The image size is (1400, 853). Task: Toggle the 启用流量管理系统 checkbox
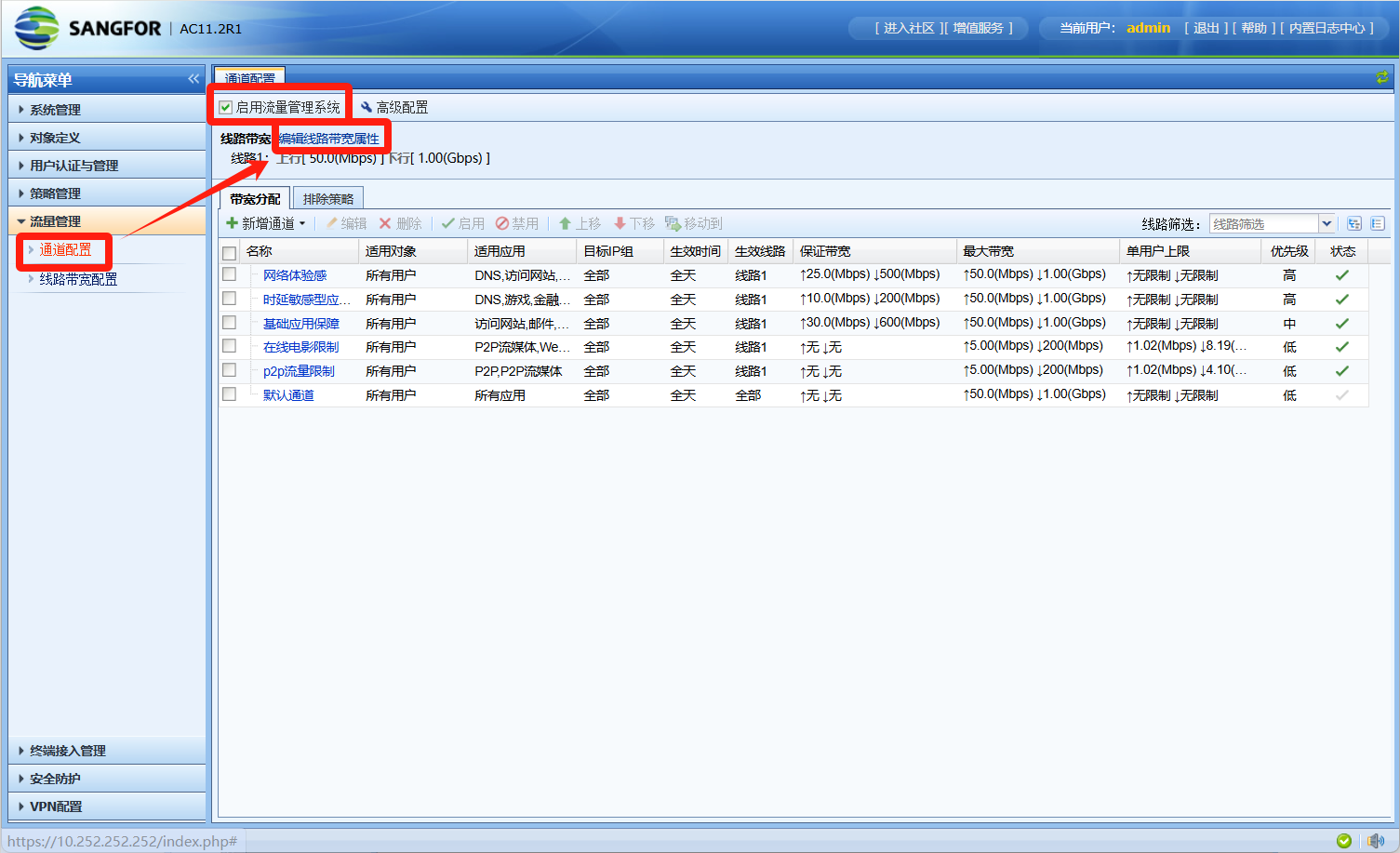tap(226, 108)
